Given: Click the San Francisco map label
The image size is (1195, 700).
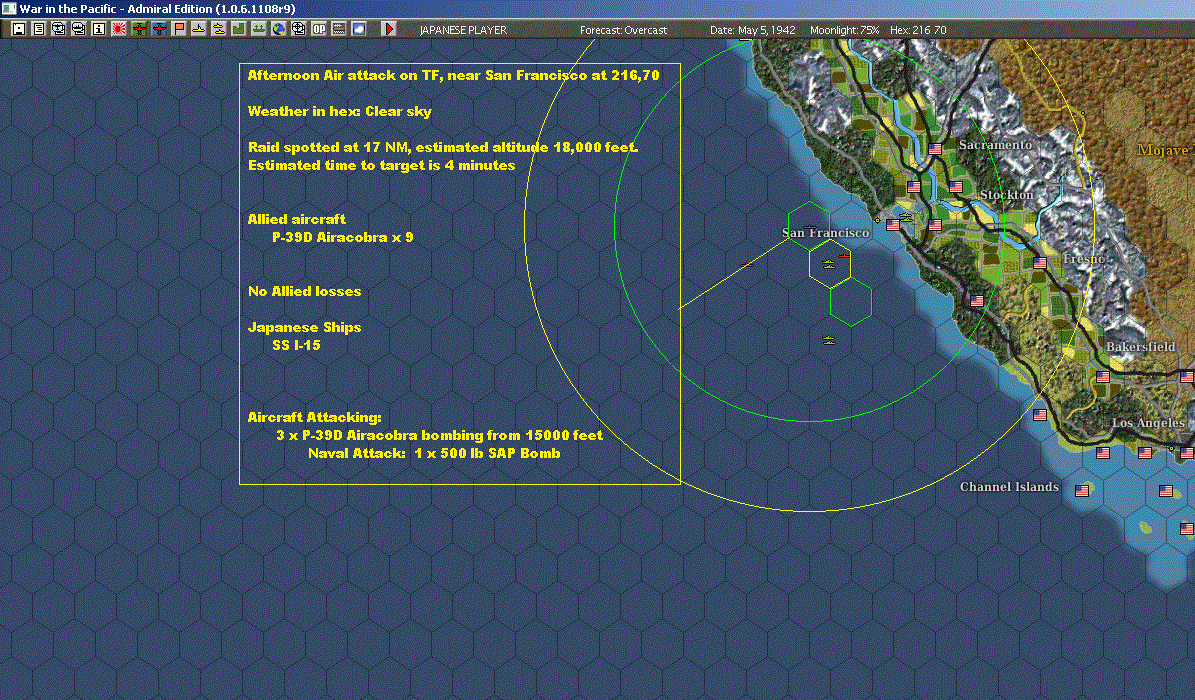Looking at the screenshot, I should click(825, 233).
